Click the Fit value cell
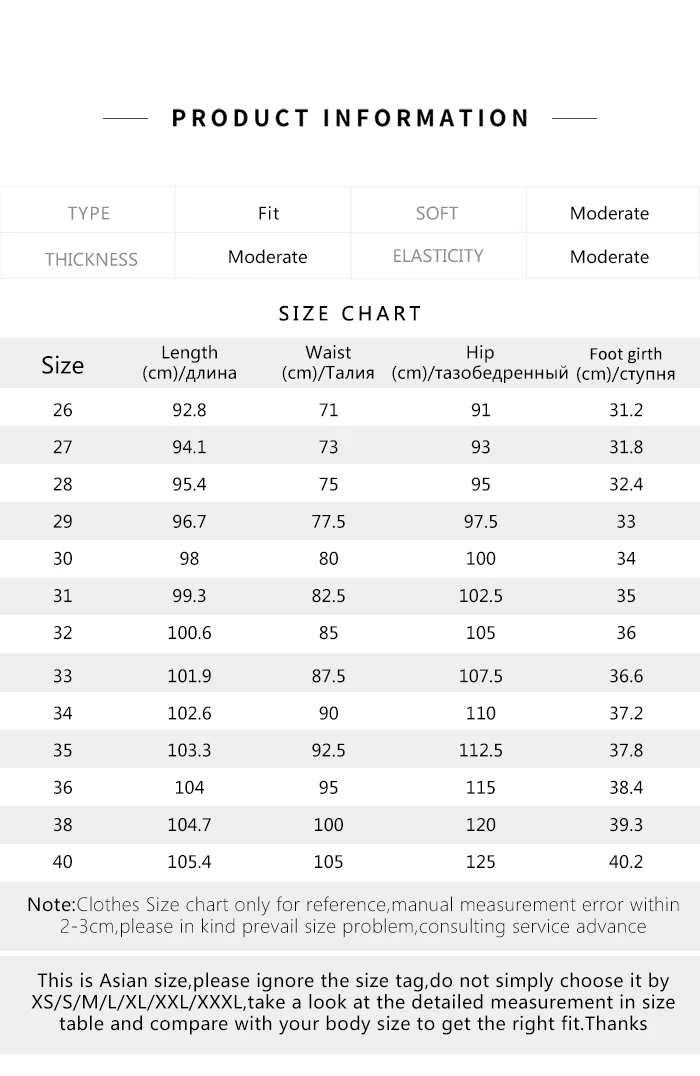The image size is (700, 1076). coord(268,213)
